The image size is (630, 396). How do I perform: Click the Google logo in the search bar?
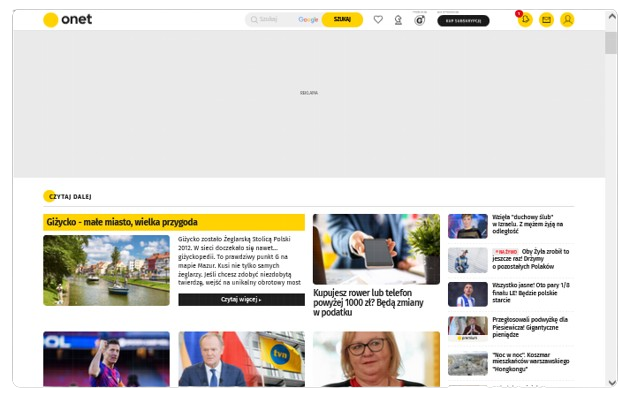tap(308, 20)
